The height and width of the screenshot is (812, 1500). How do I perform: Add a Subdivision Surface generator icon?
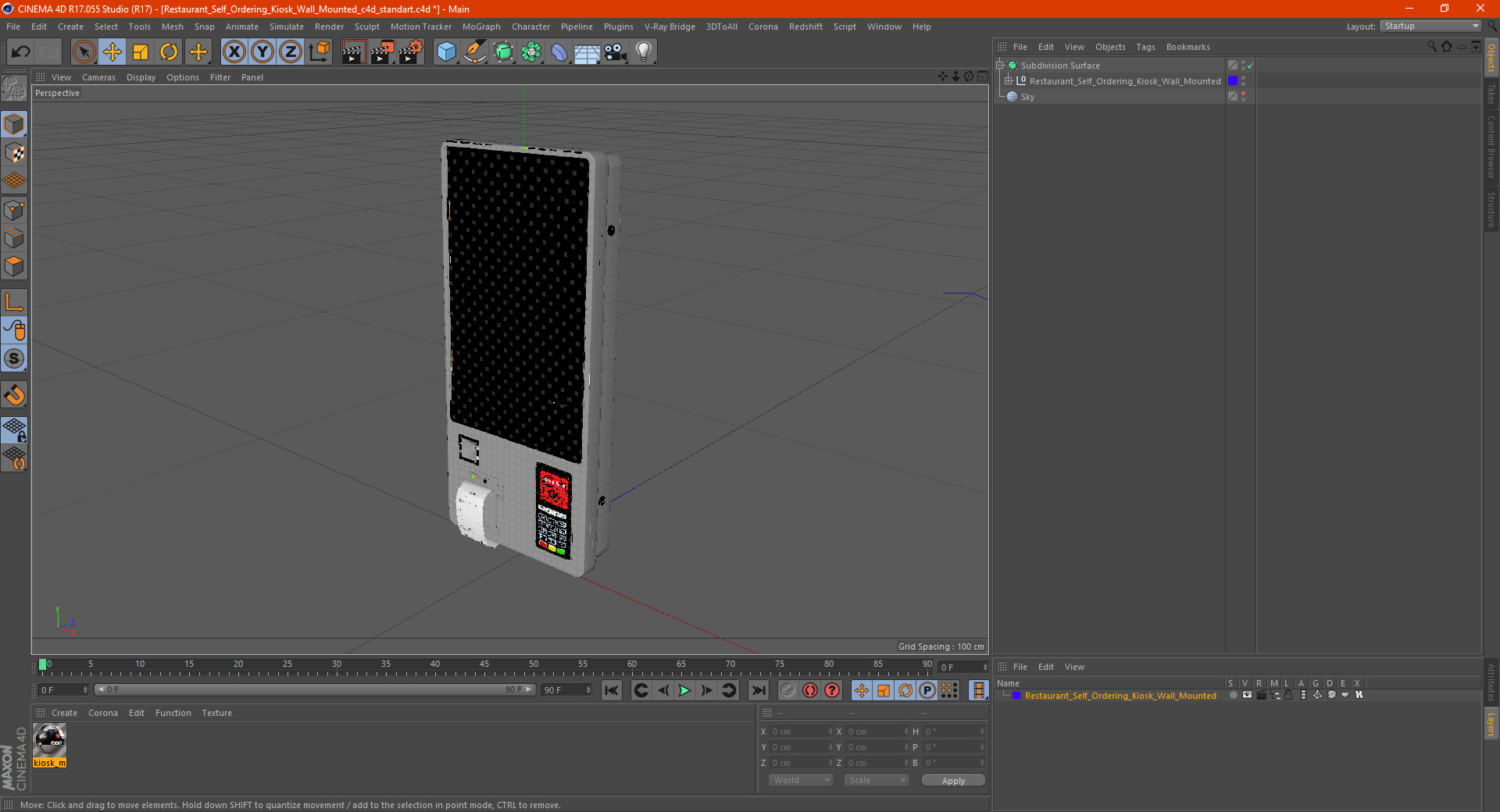pos(503,52)
